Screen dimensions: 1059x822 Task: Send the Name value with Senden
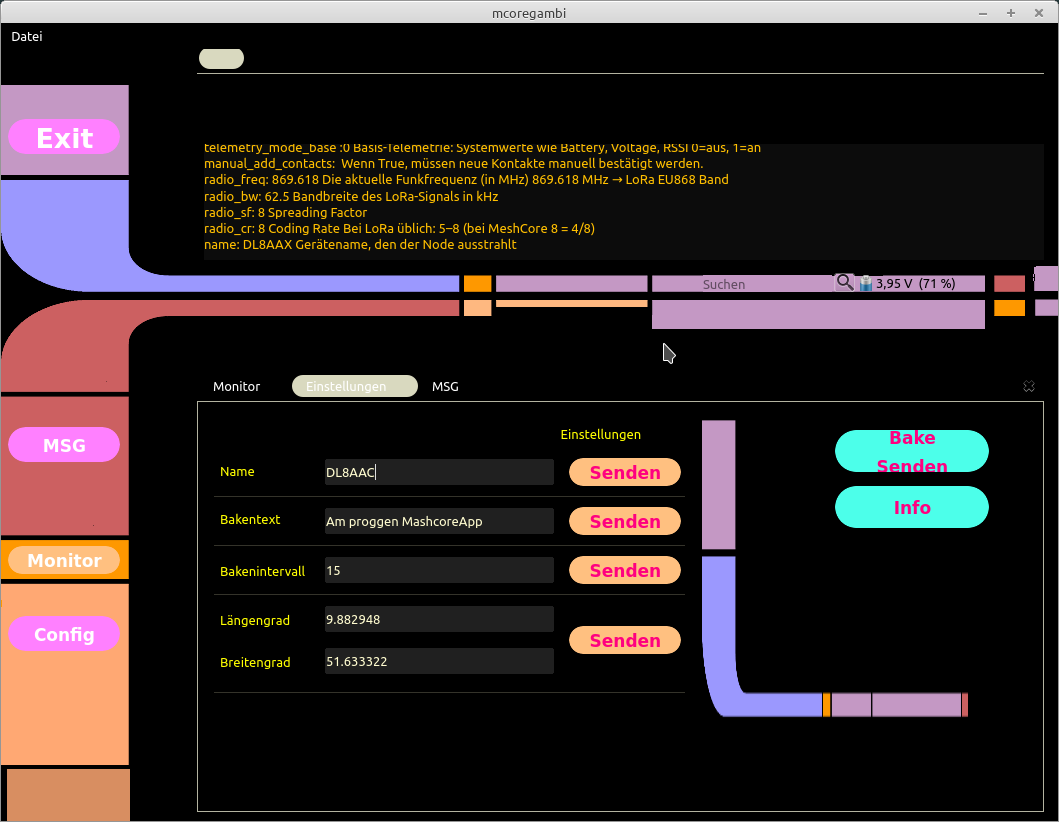pos(625,472)
